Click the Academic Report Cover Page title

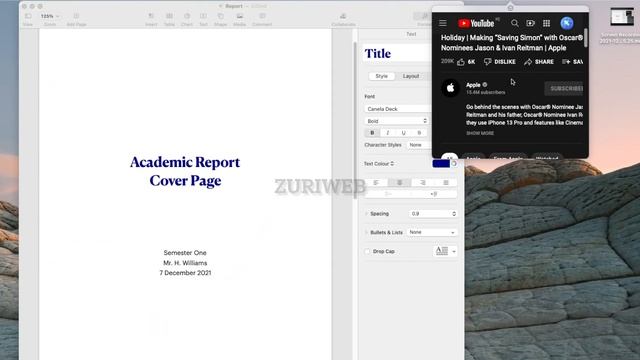185,171
